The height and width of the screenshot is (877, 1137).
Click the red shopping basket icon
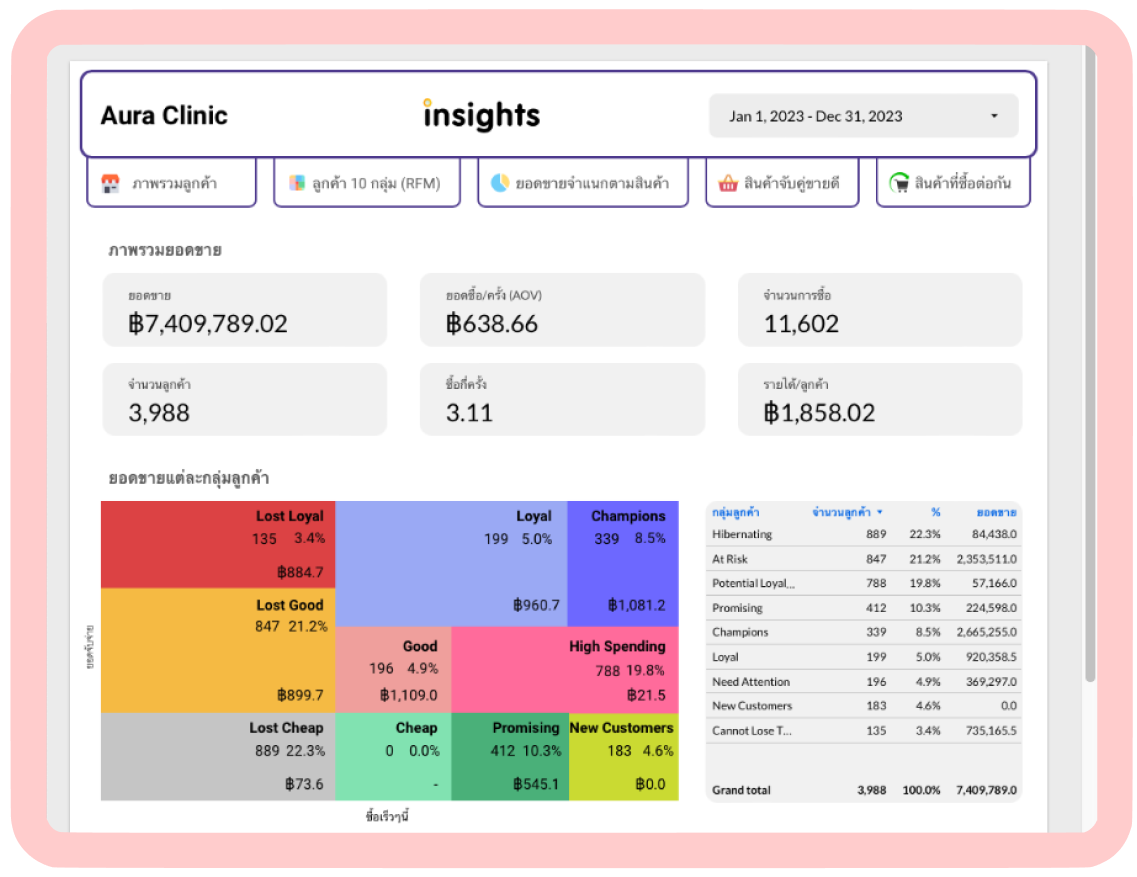click(x=727, y=183)
